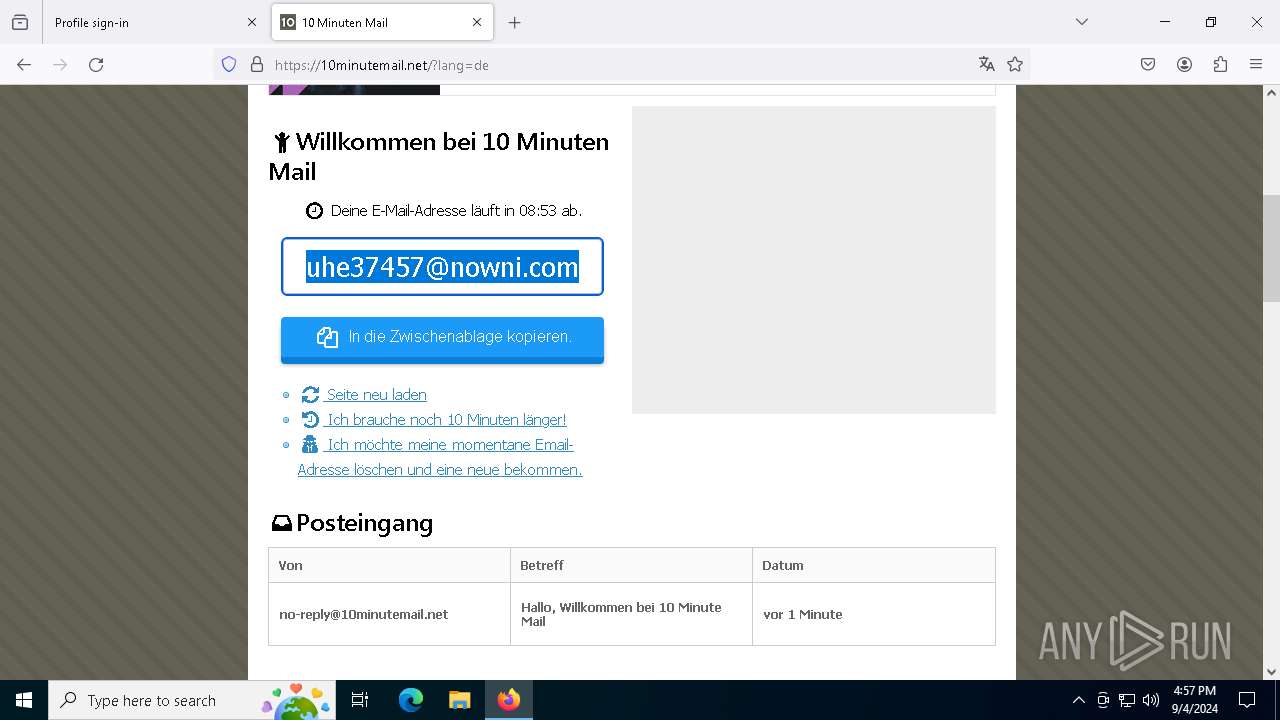This screenshot has width=1280, height=720.
Task: Go back to the previous page
Action: (x=24, y=64)
